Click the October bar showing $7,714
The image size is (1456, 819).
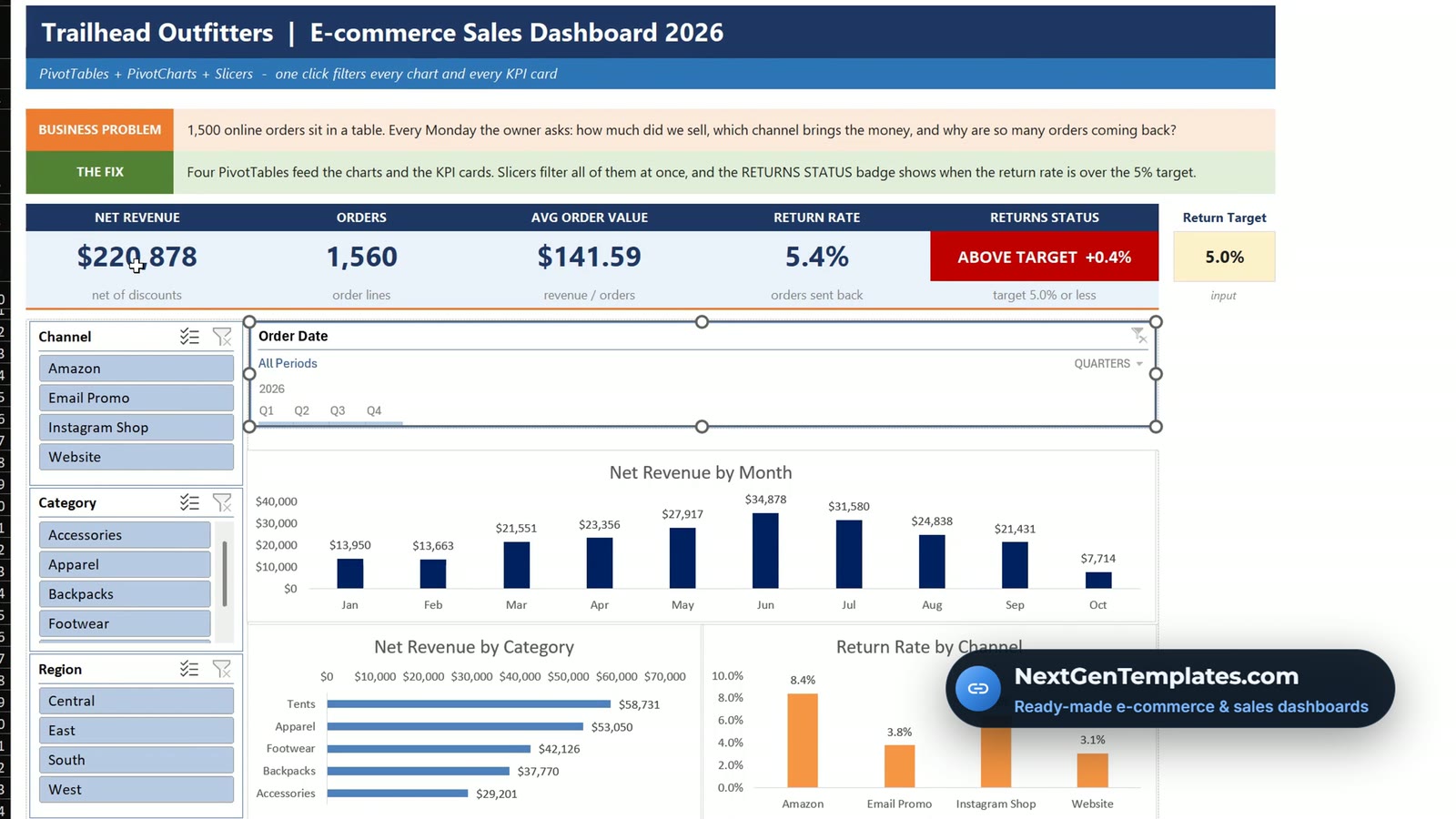[x=1098, y=580]
